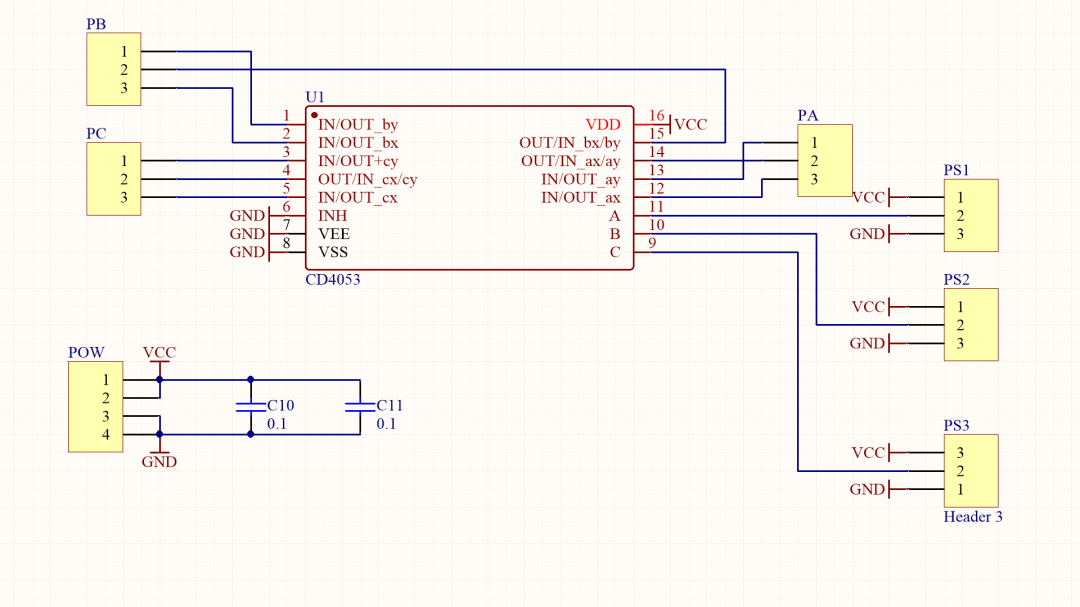The height and width of the screenshot is (607, 1080).
Task: Click the PS3 designator label
Action: pyautogui.click(x=957, y=426)
